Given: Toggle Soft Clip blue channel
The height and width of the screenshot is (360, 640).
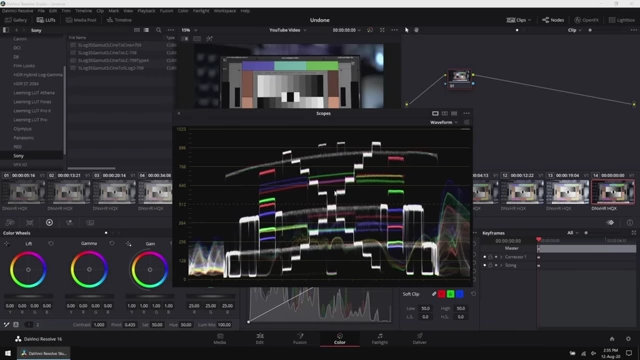Looking at the screenshot, I should 460,294.
